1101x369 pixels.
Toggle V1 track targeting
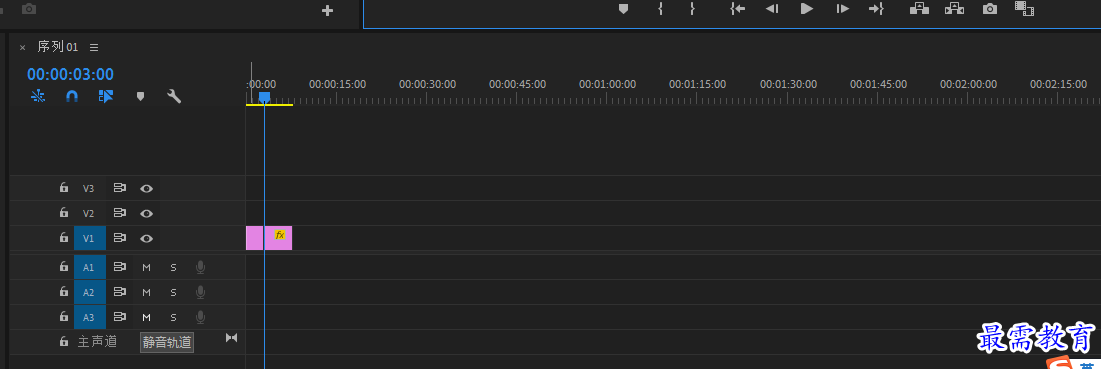point(90,238)
